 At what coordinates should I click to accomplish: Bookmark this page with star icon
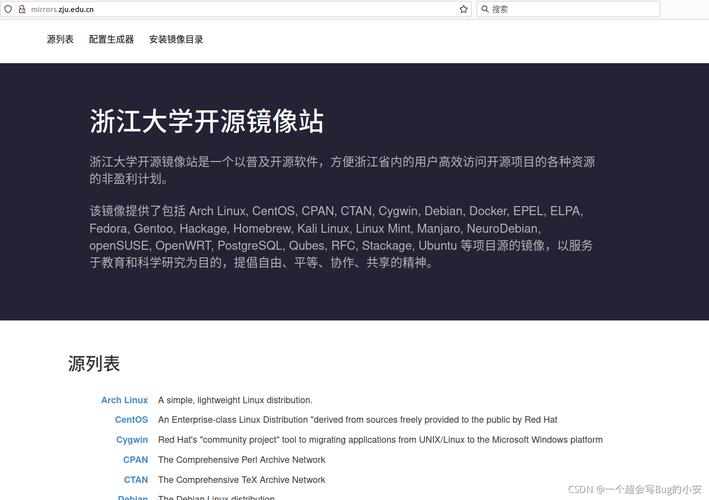(x=463, y=9)
